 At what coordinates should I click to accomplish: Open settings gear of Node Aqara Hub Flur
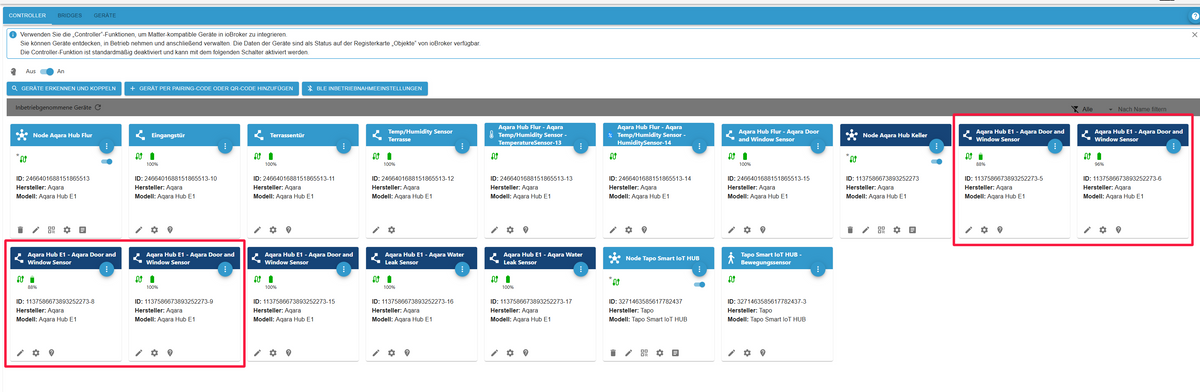pyautogui.click(x=67, y=229)
